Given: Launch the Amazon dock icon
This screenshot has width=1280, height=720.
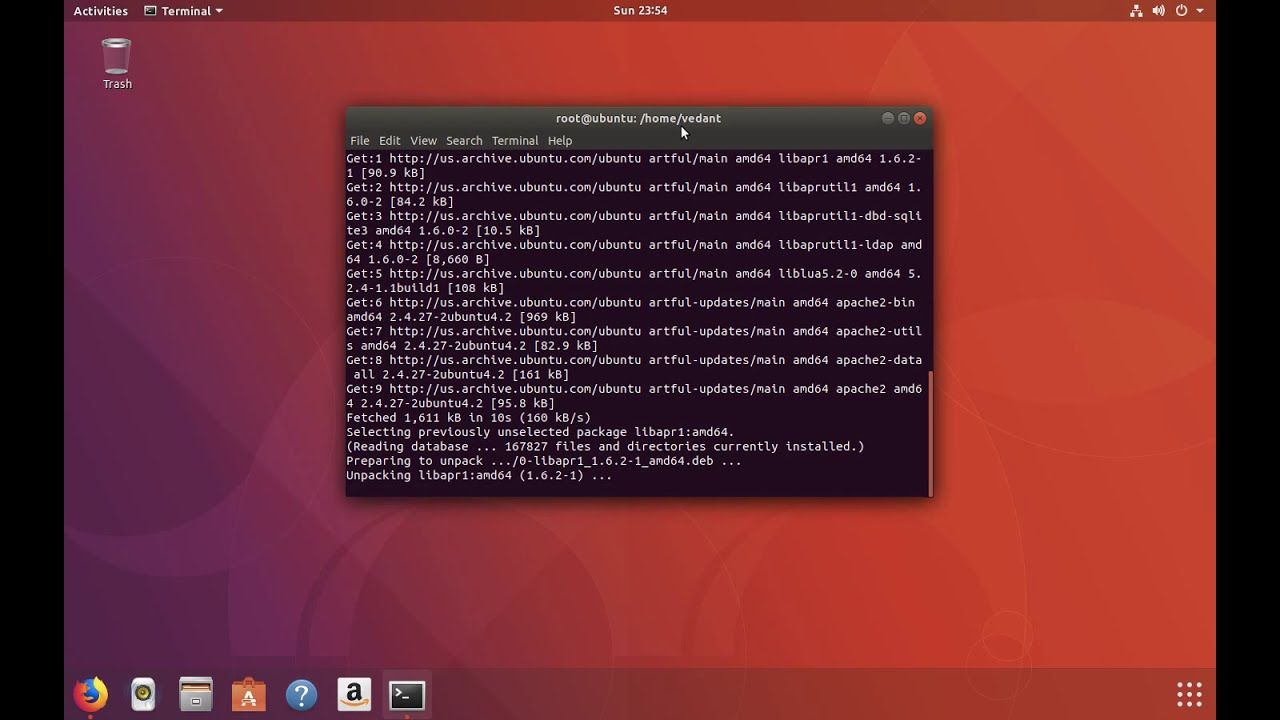Looking at the screenshot, I should (x=354, y=694).
